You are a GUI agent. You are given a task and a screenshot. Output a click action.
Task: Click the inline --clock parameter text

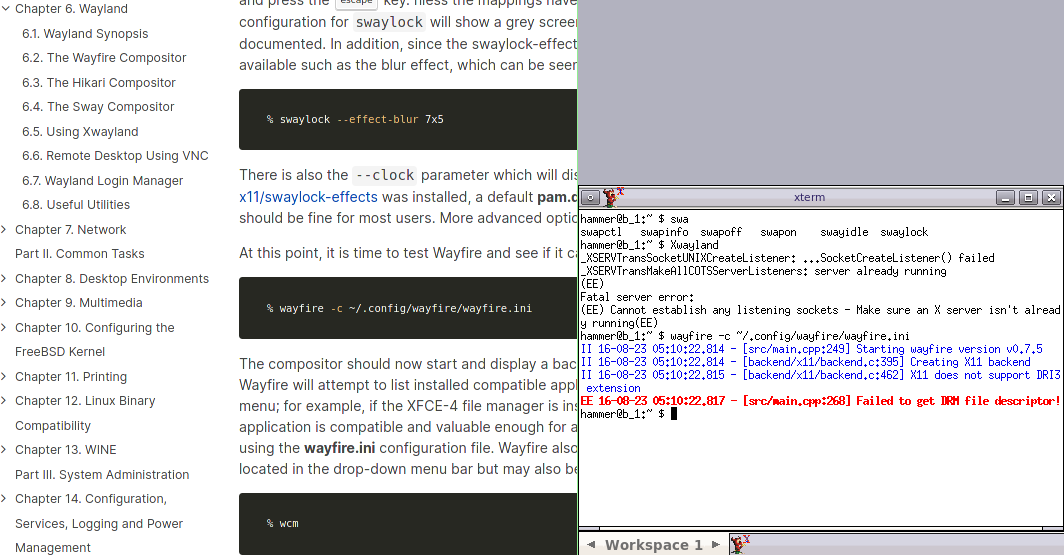[x=385, y=175]
